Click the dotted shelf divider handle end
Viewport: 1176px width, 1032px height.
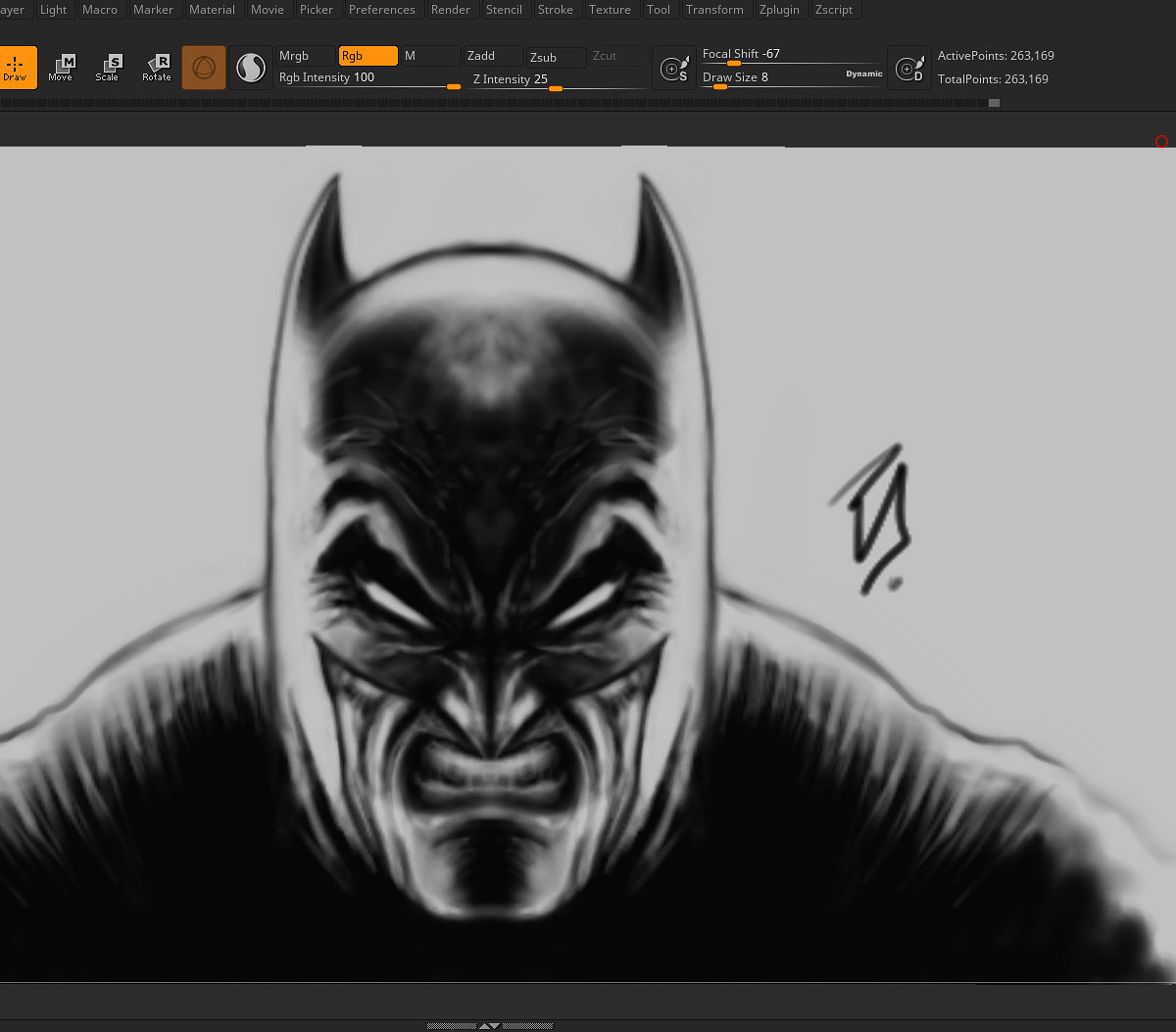pyautogui.click(x=994, y=103)
